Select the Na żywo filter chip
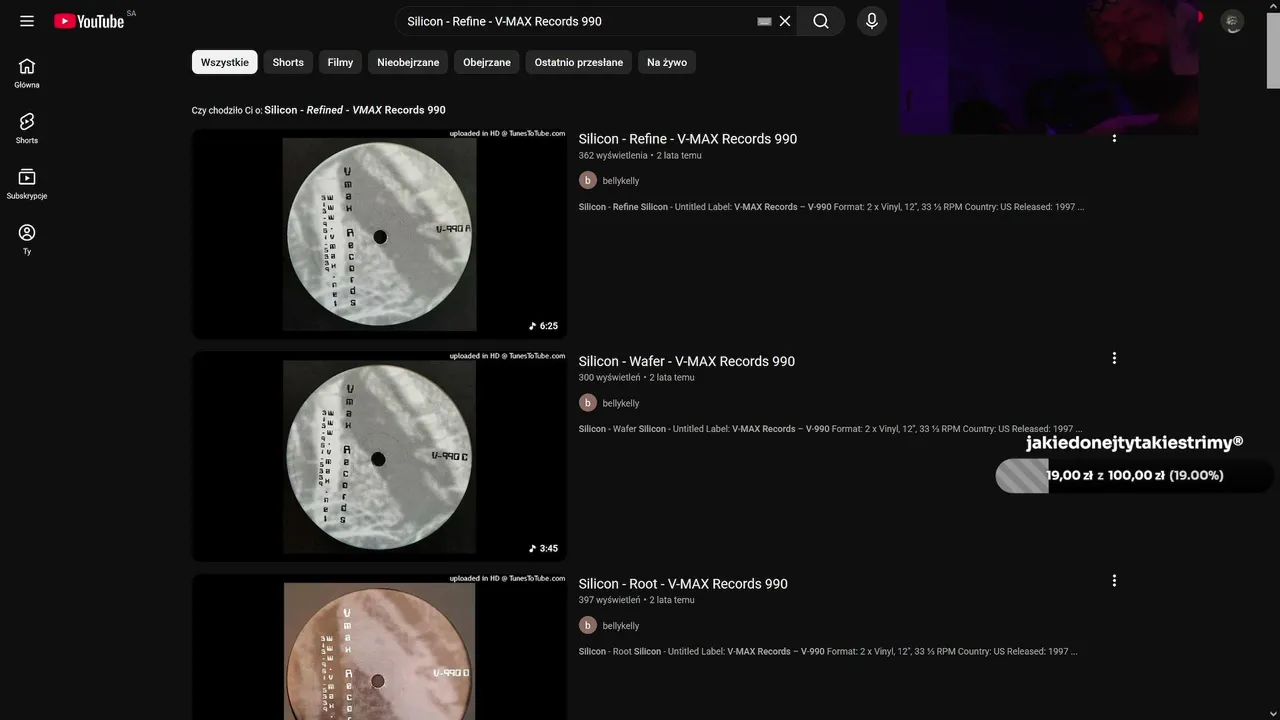The height and width of the screenshot is (720, 1280). 667,62
